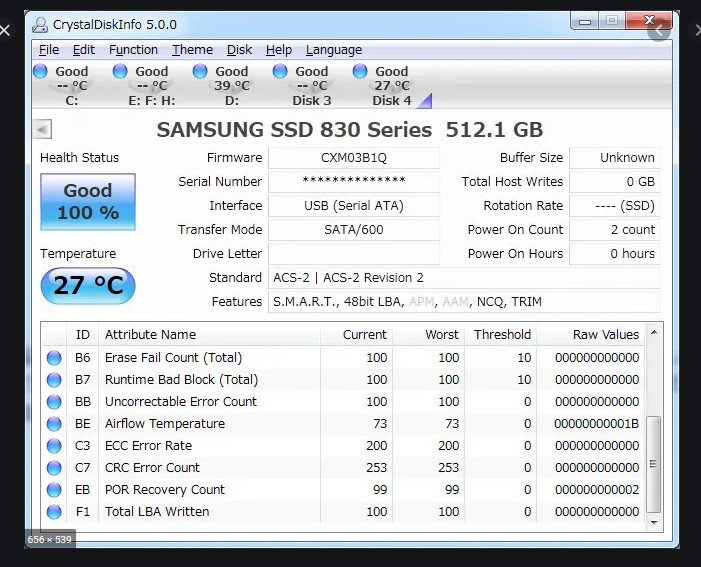The image size is (701, 567).
Task: Select the E: F: H: drive status orb
Action: [x=120, y=71]
